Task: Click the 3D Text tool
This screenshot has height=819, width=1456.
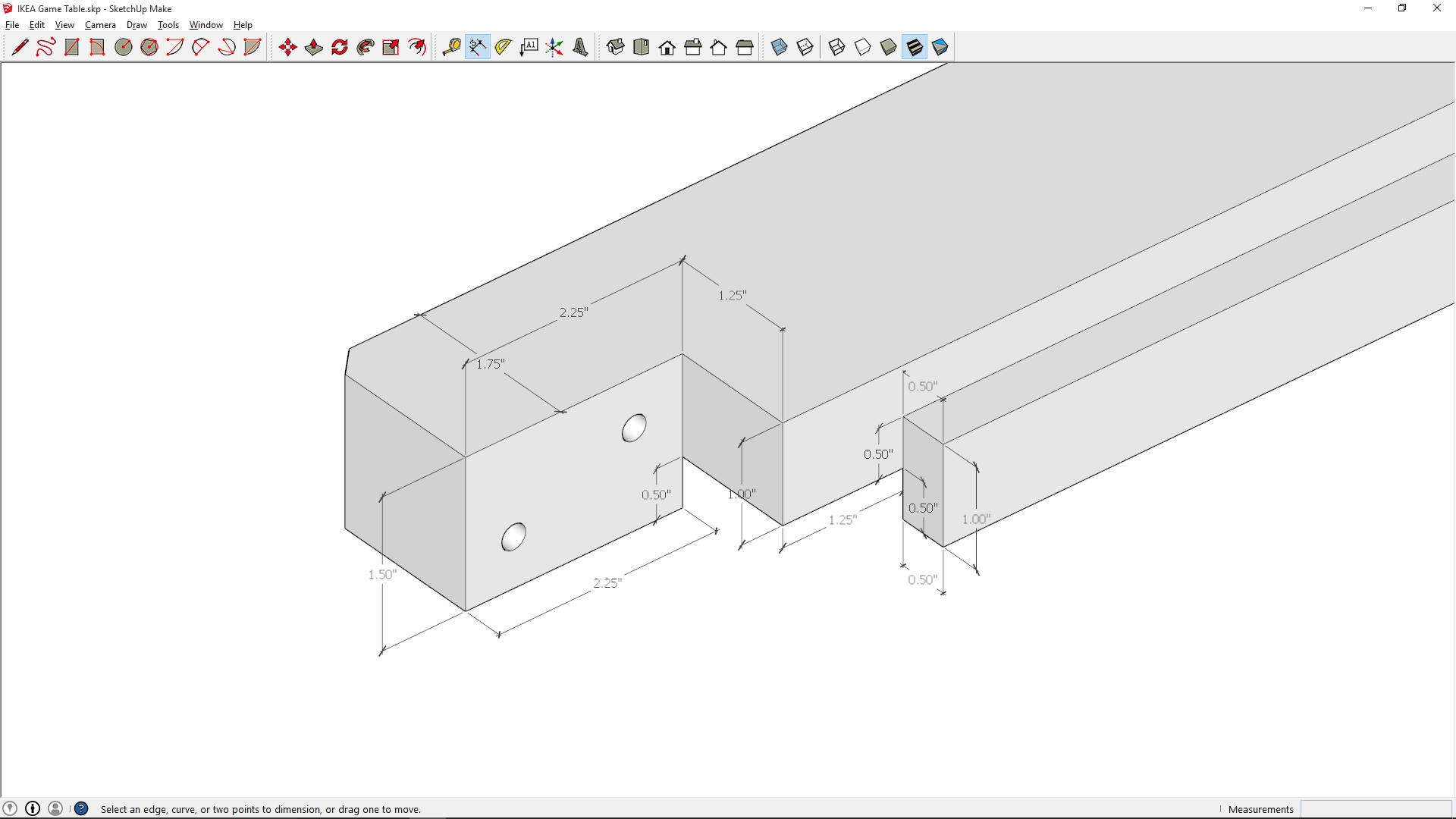Action: click(580, 47)
